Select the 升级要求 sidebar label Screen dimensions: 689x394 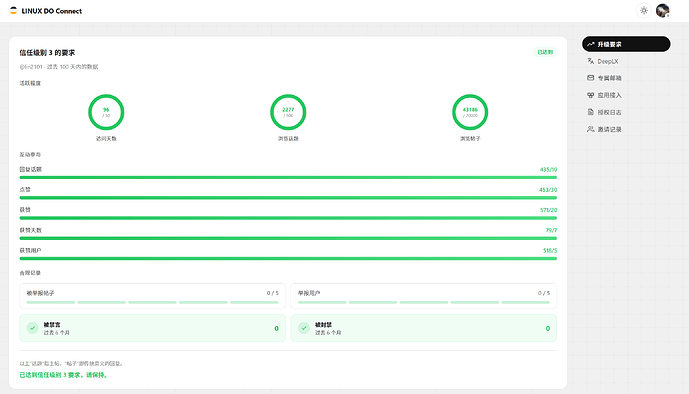[609, 44]
